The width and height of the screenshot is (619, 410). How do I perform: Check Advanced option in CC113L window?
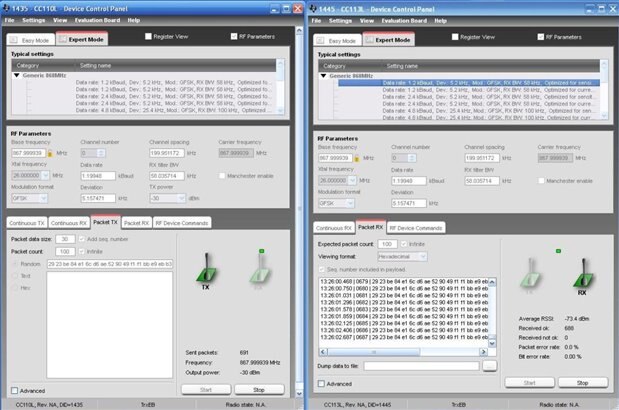(x=321, y=384)
